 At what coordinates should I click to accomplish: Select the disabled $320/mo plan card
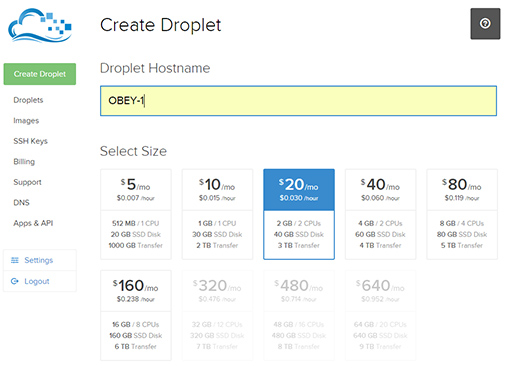(x=217, y=315)
